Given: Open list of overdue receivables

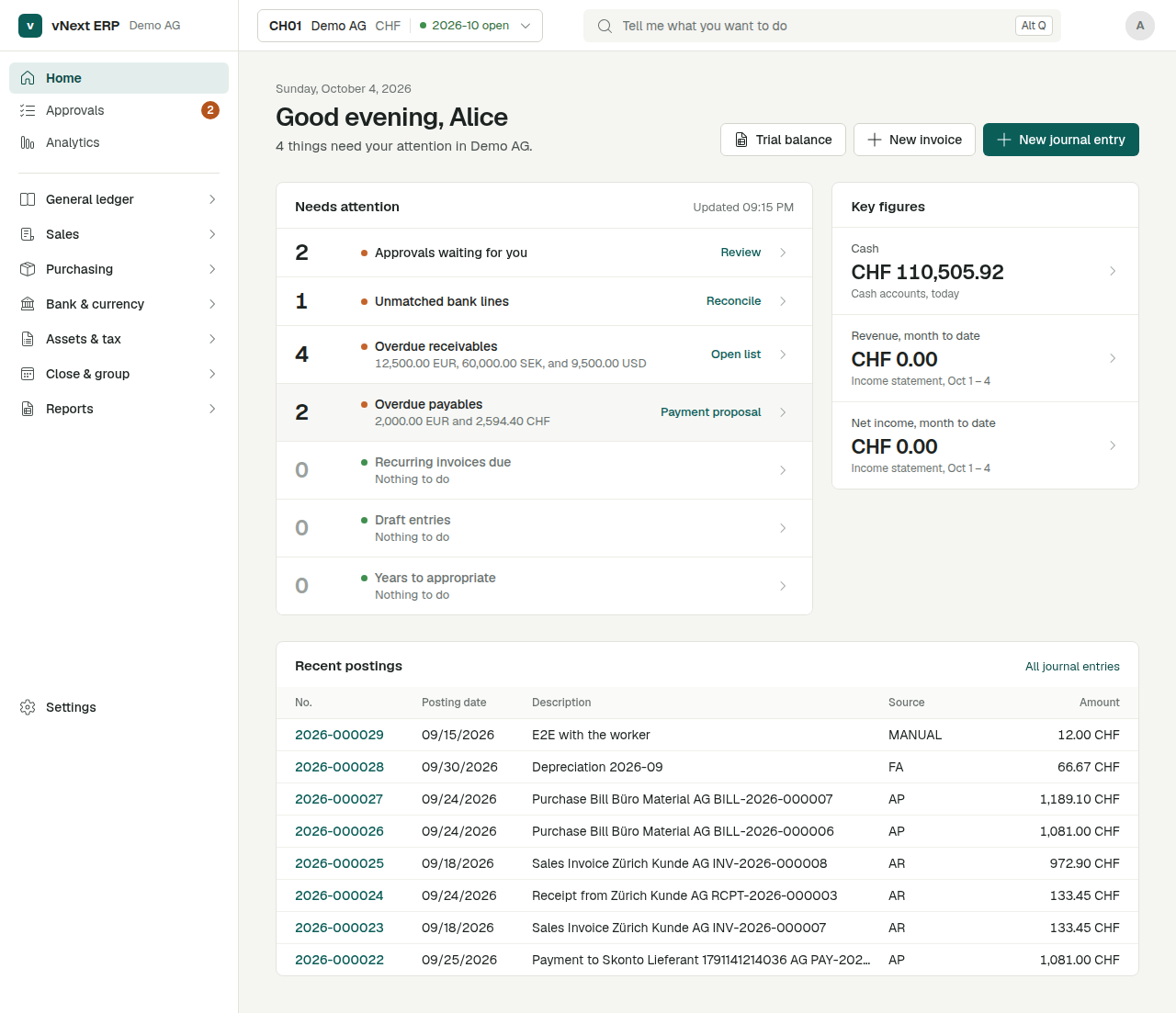Looking at the screenshot, I should pyautogui.click(x=736, y=355).
